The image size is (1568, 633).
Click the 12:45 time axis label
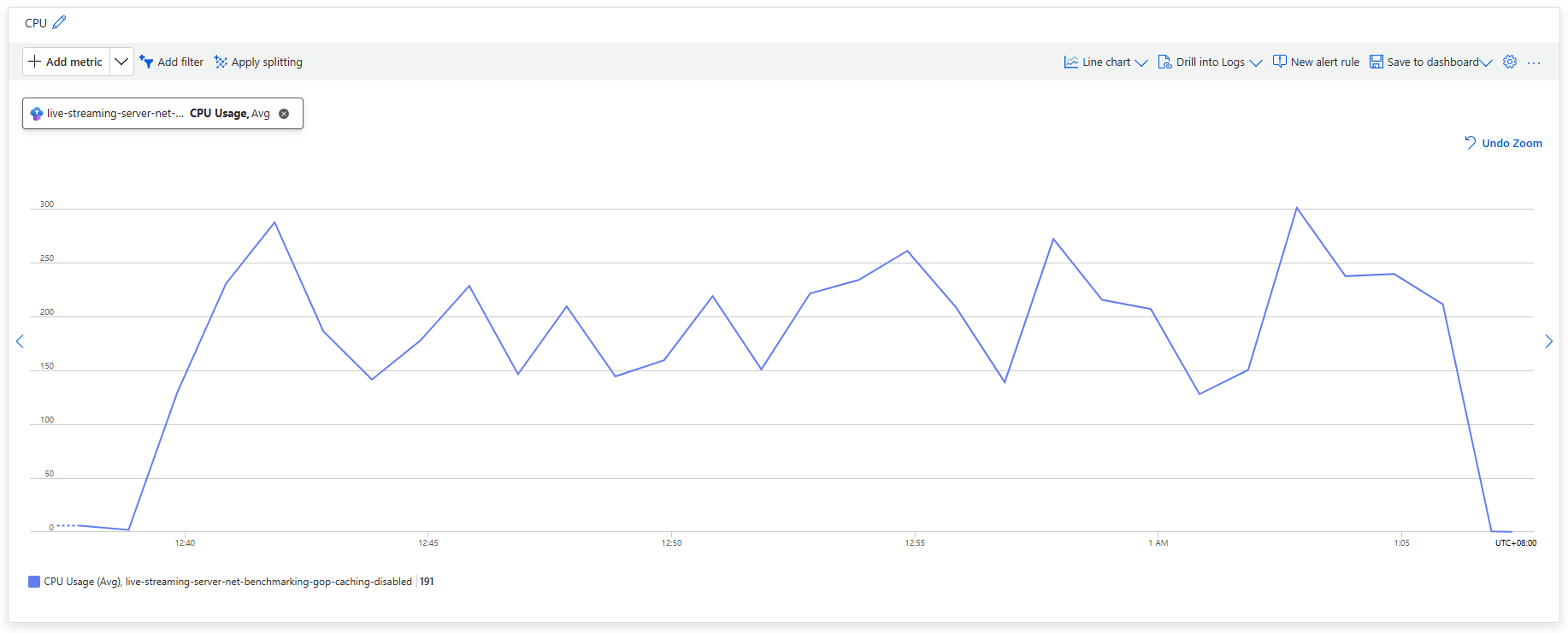pyautogui.click(x=428, y=543)
